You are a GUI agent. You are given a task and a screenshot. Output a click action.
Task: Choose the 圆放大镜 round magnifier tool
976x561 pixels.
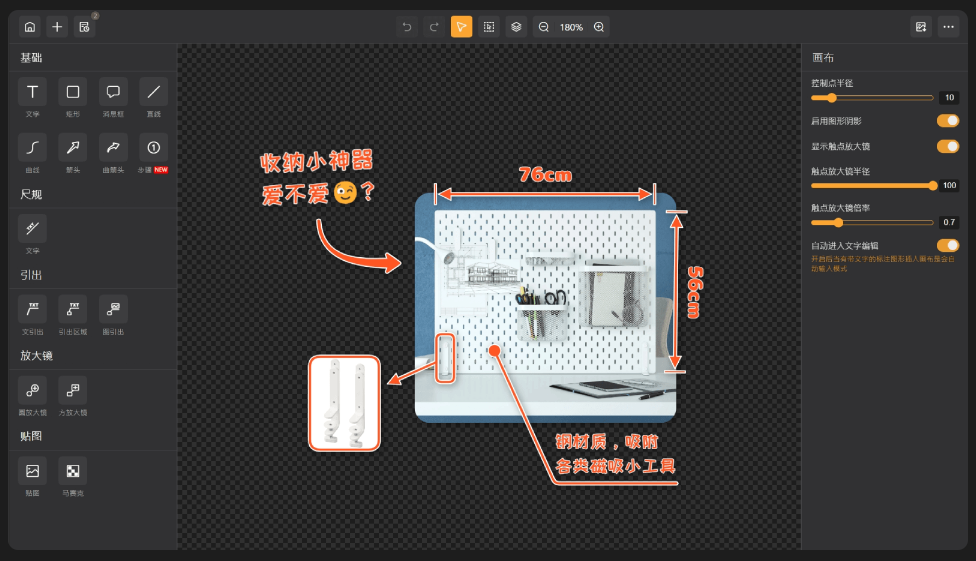[x=32, y=389]
